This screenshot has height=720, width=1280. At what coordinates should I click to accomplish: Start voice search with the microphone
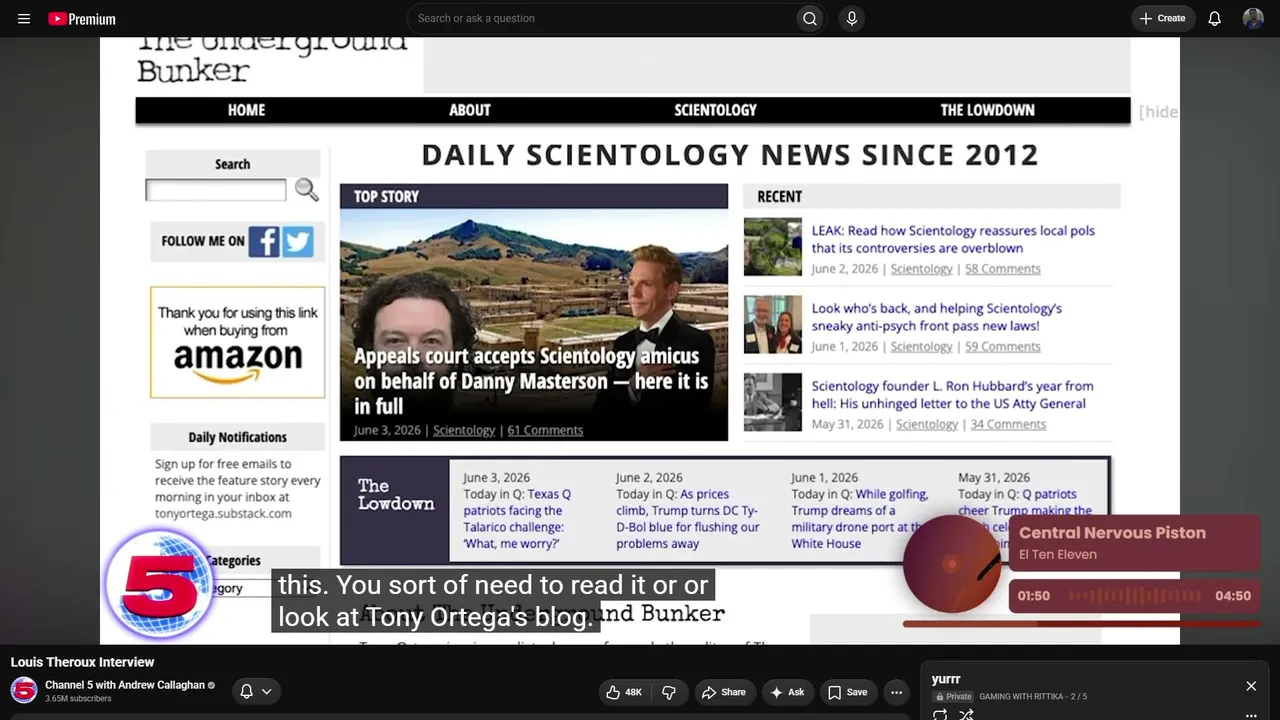pyautogui.click(x=852, y=18)
